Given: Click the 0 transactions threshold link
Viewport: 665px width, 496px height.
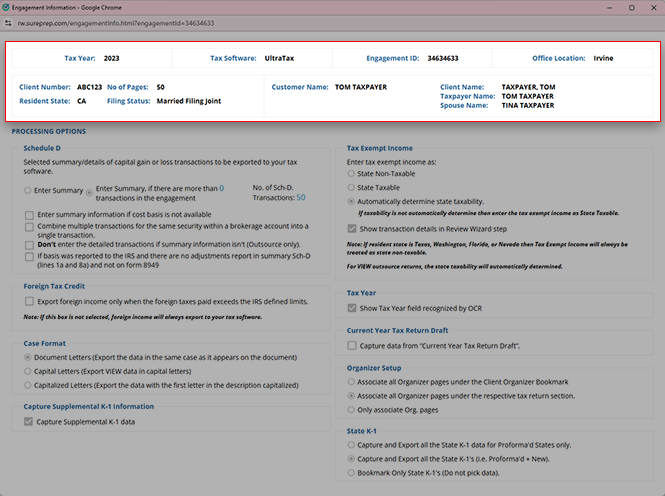Looking at the screenshot, I should click(222, 188).
